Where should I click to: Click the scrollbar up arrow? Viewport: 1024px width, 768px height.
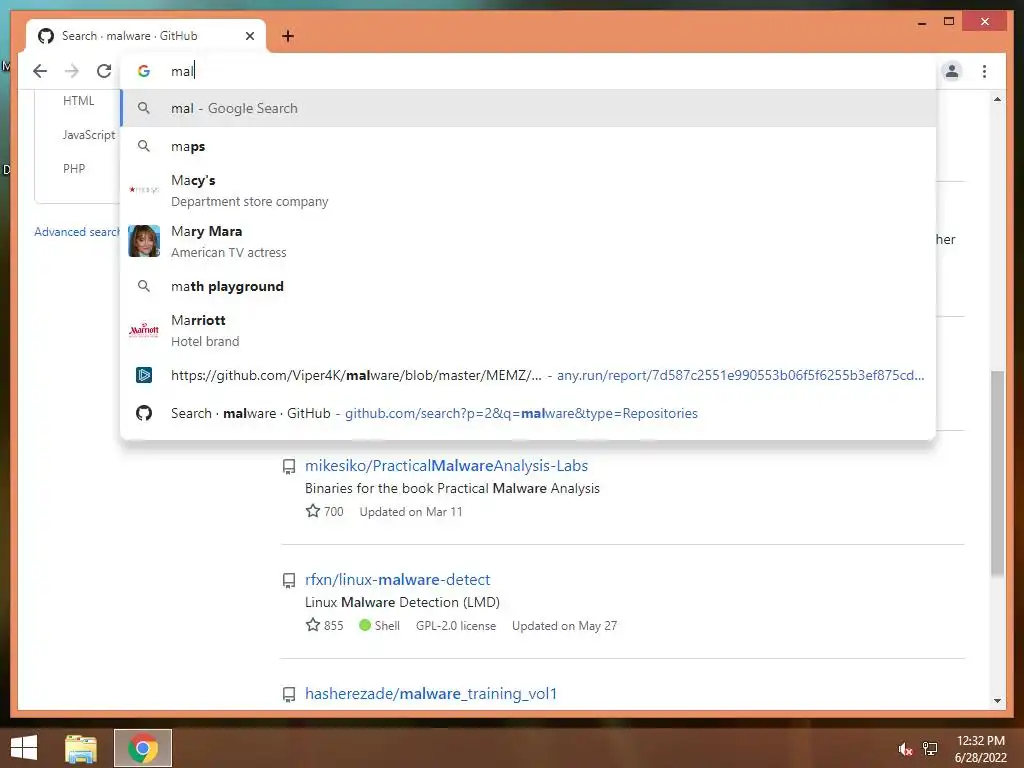(x=997, y=99)
